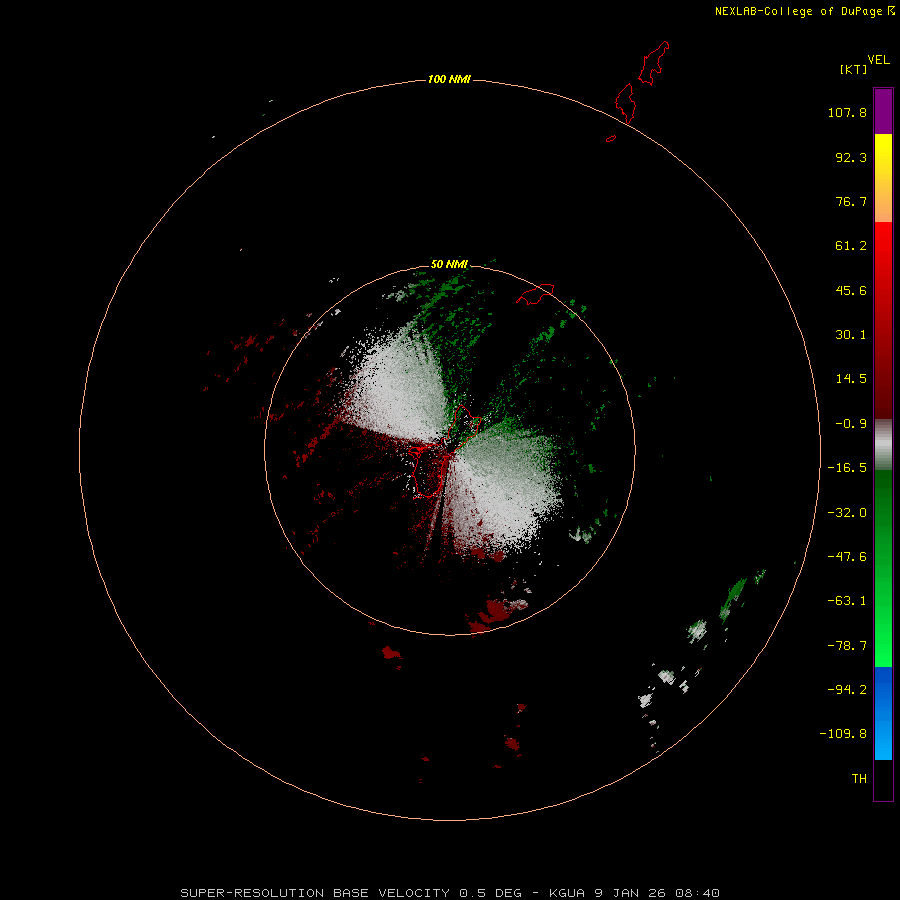Viewport: 900px width, 900px height.
Task: Click the yellow-orange segment of the color bar
Action: click(x=883, y=178)
